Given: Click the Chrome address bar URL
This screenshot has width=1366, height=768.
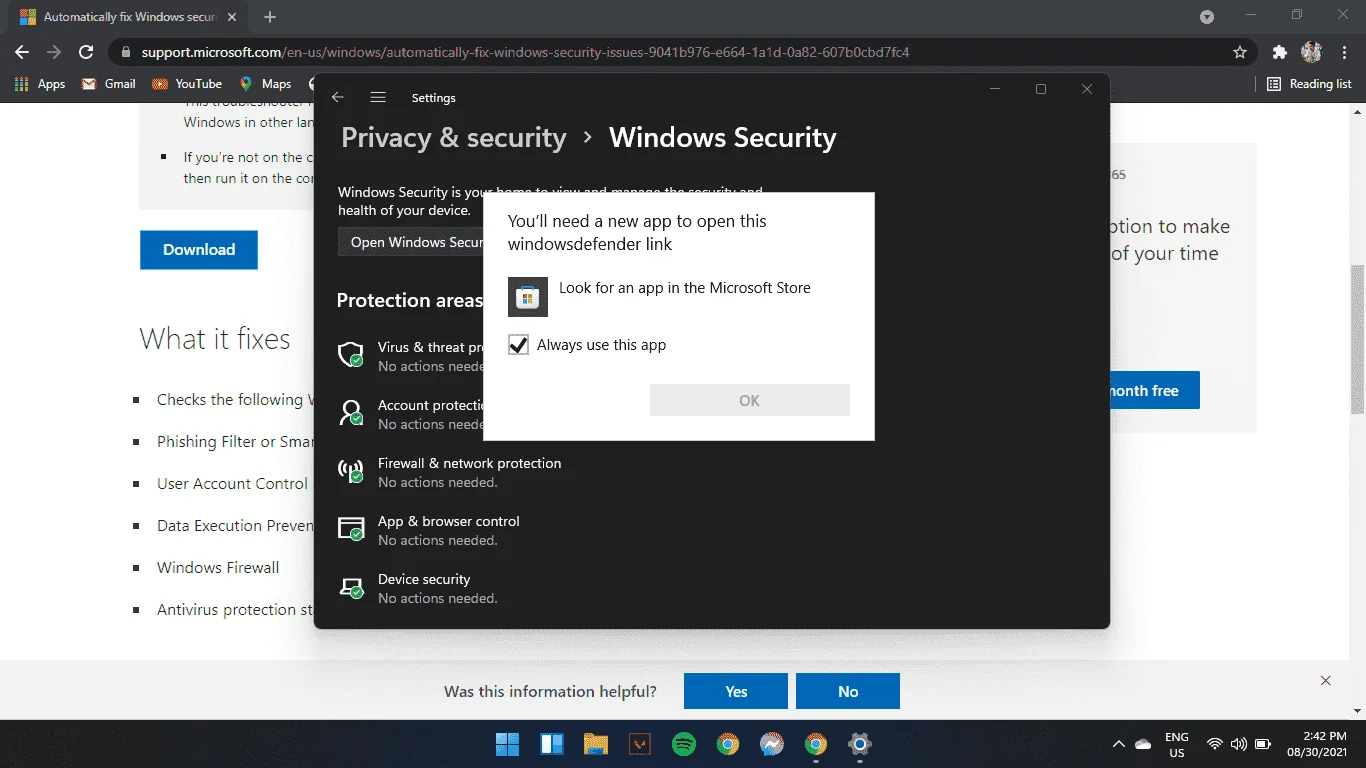Looking at the screenshot, I should click(525, 52).
